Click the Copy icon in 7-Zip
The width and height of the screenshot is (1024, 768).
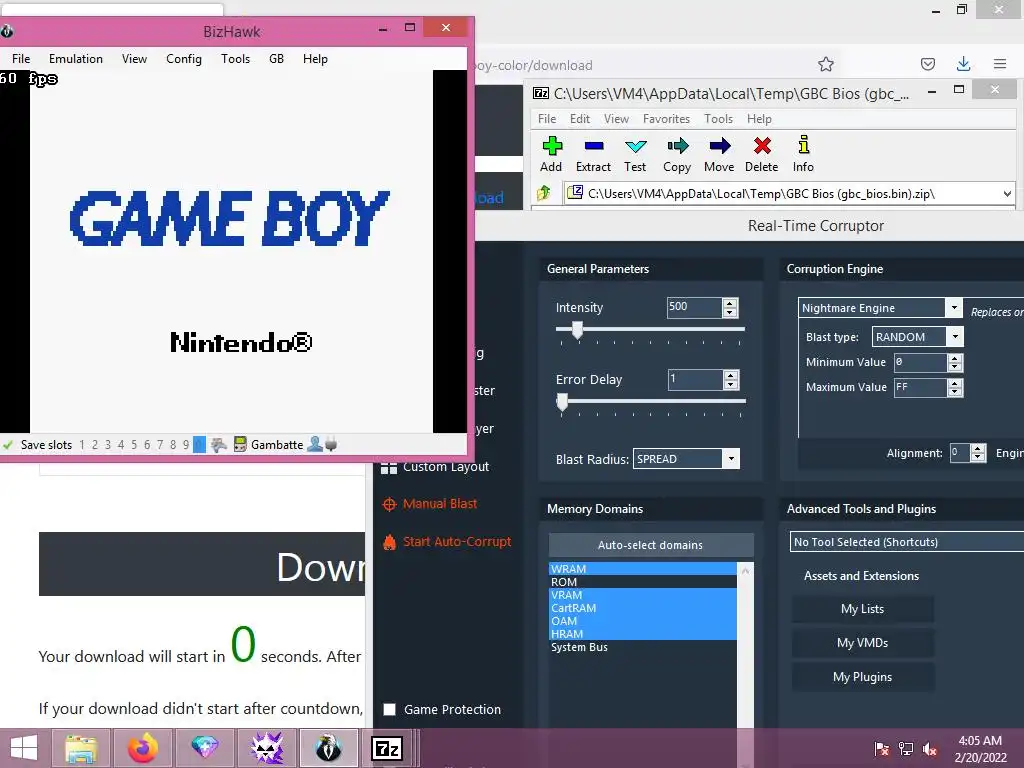(x=677, y=146)
